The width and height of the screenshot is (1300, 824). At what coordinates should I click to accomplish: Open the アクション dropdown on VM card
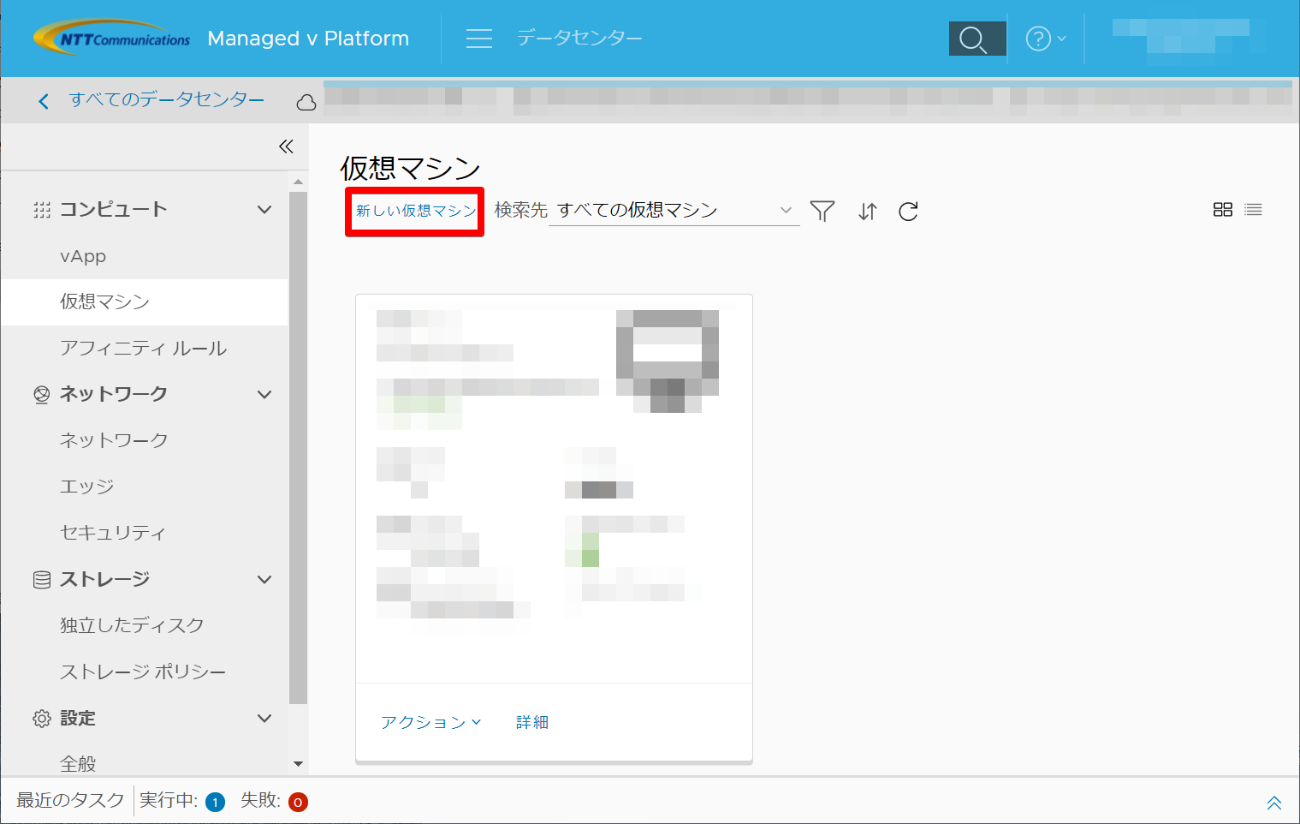[431, 722]
